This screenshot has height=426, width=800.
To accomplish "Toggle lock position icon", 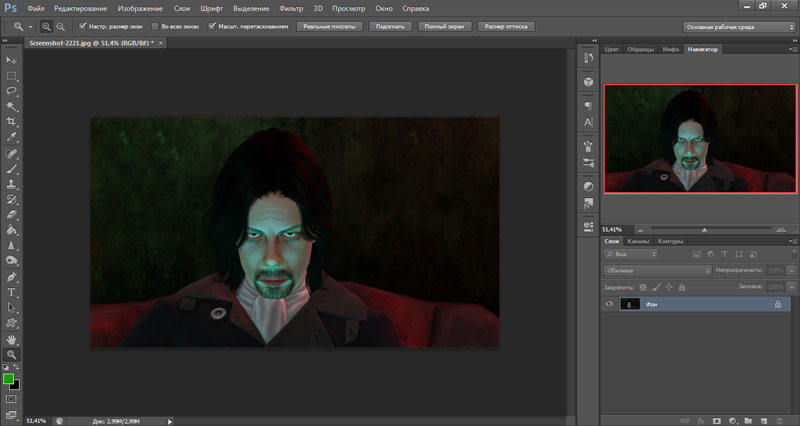I will pyautogui.click(x=669, y=287).
